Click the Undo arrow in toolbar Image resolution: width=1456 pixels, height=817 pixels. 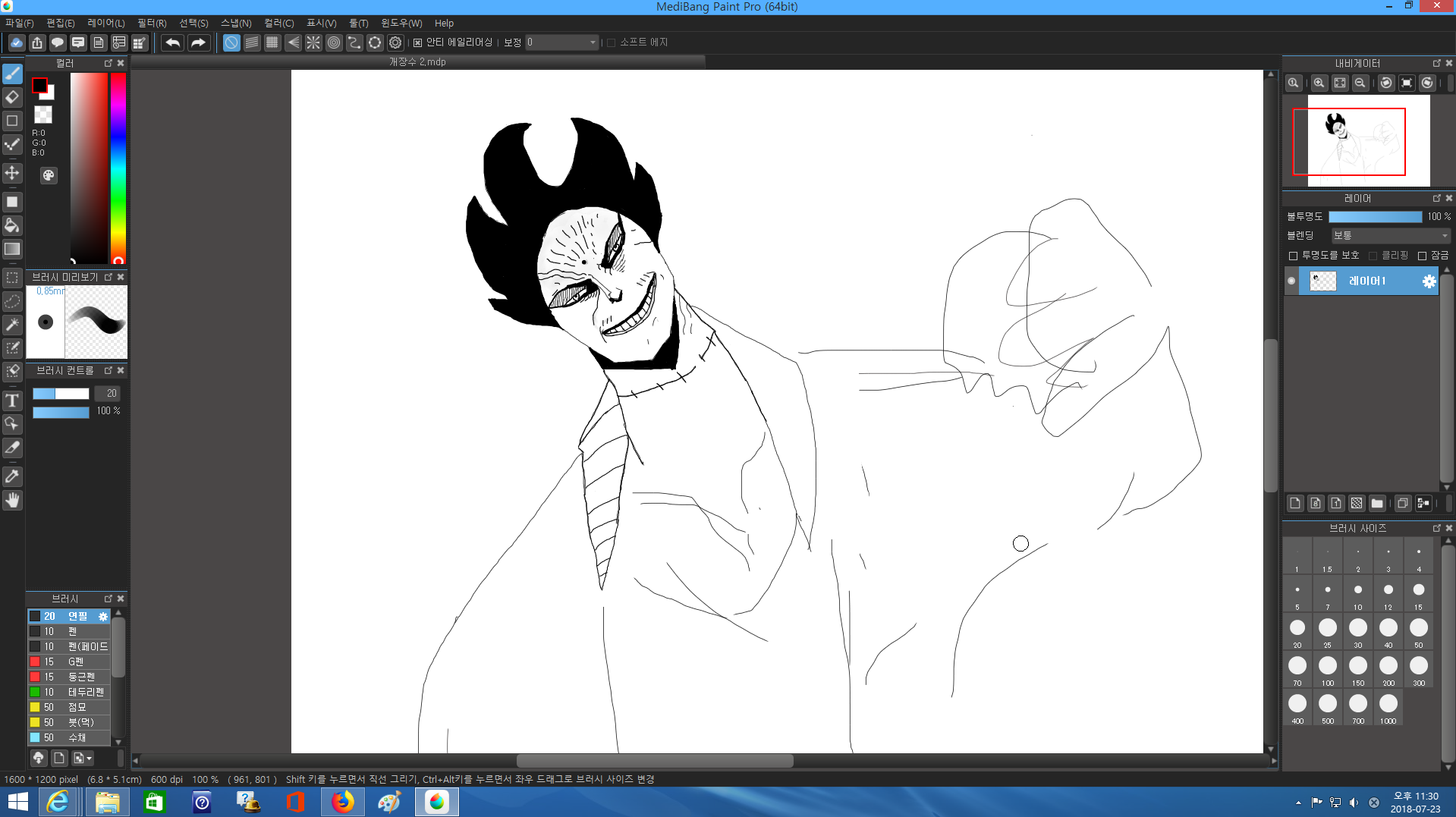click(173, 42)
